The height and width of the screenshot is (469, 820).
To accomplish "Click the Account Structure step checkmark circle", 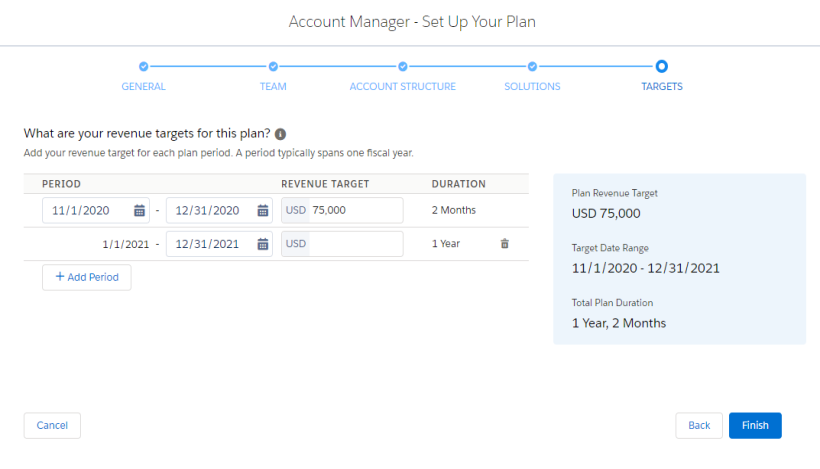I will point(403,66).
